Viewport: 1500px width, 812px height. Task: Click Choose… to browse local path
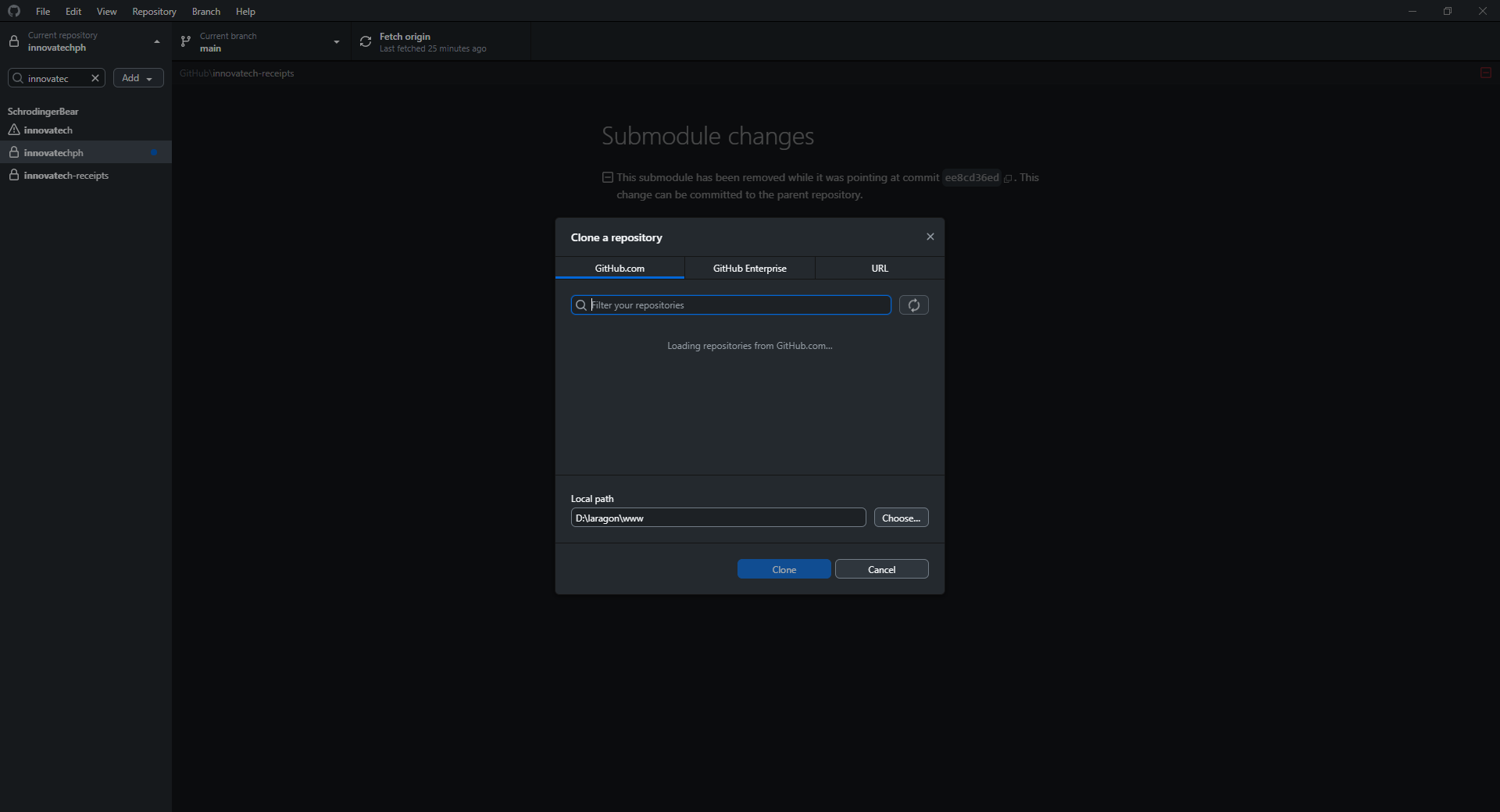tap(901, 518)
